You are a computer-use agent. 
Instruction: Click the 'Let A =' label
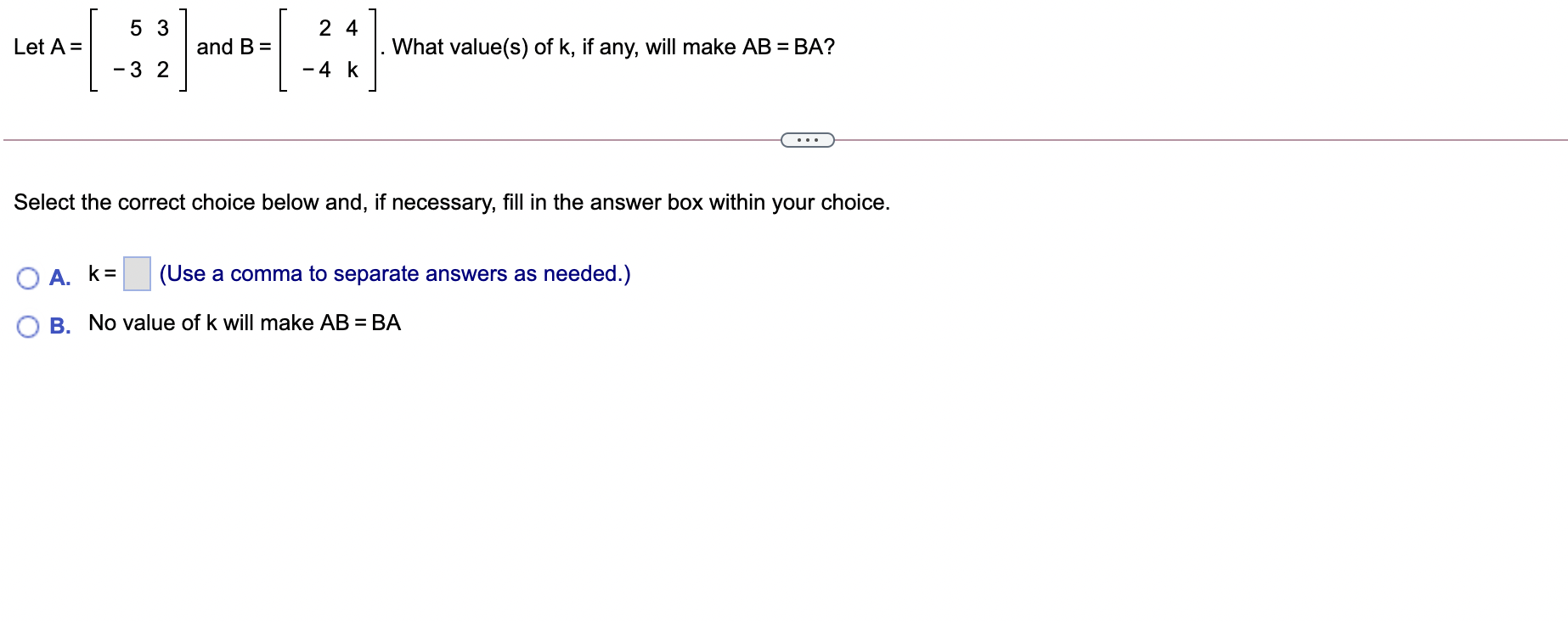(48, 48)
